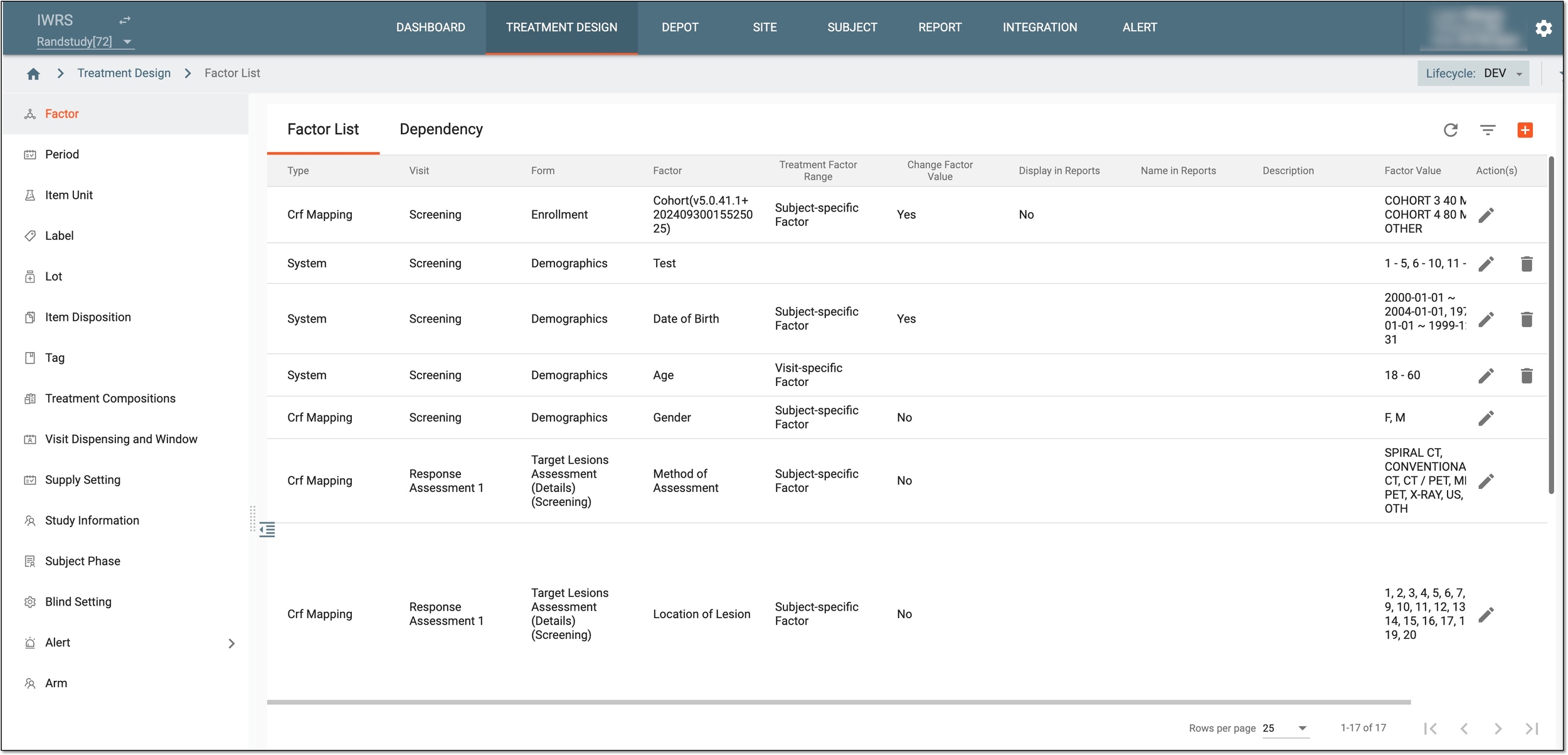Delete the Date of Birth factor
The height and width of the screenshot is (755, 1568).
pos(1527,319)
